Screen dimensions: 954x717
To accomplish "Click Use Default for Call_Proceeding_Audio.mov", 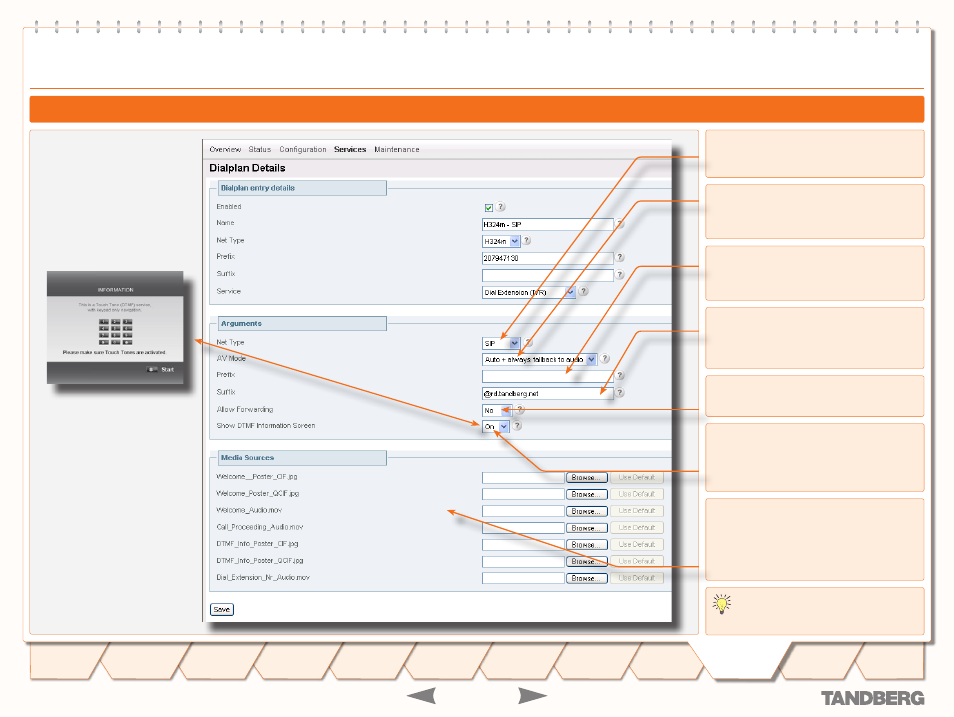I will pos(637,528).
